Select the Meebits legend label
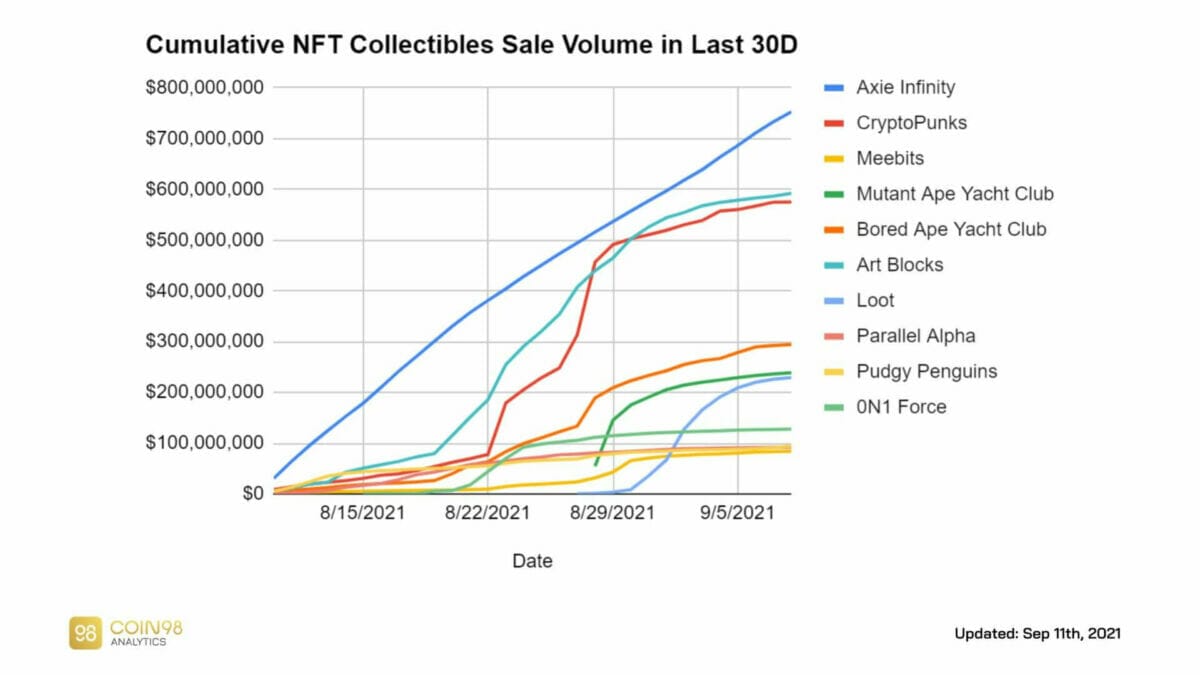1200x675 pixels. pos(890,158)
